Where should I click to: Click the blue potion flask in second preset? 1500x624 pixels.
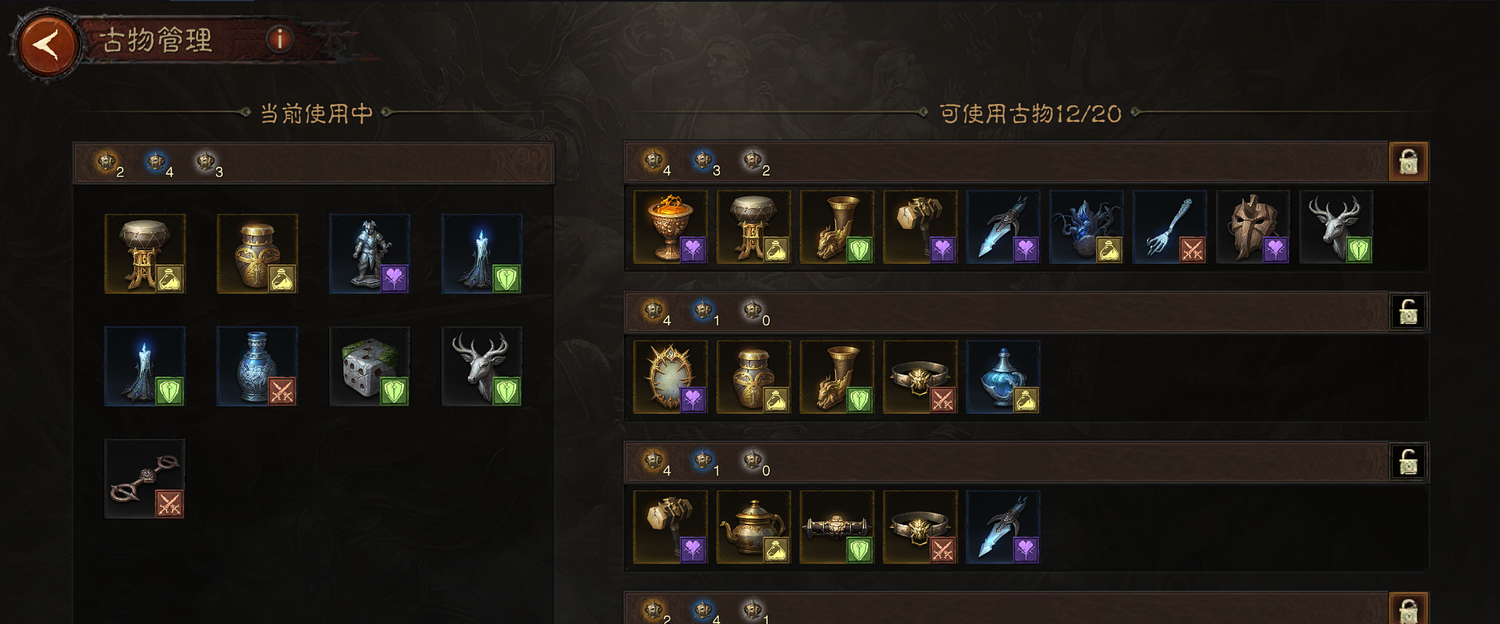(1004, 377)
